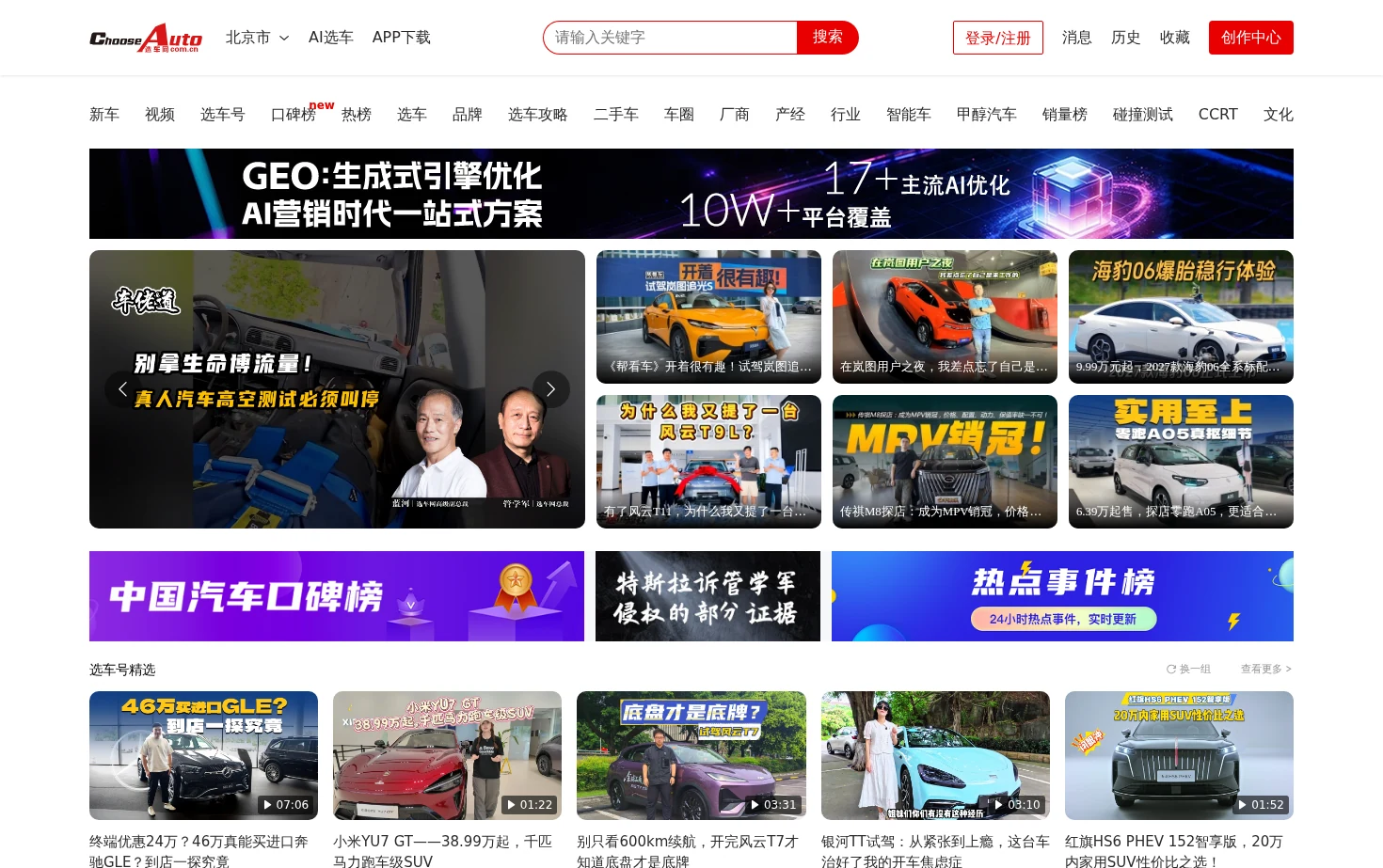
Task: Select 智能车 in navigation menu
Action: pos(909,115)
